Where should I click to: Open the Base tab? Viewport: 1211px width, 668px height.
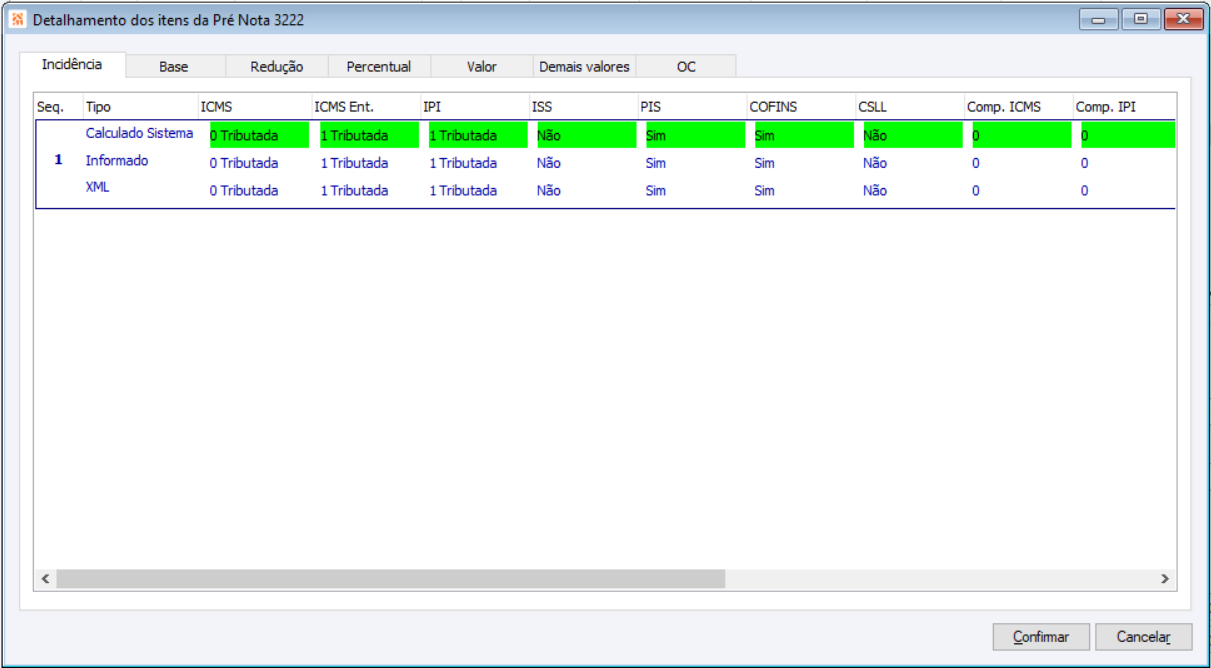[174, 66]
